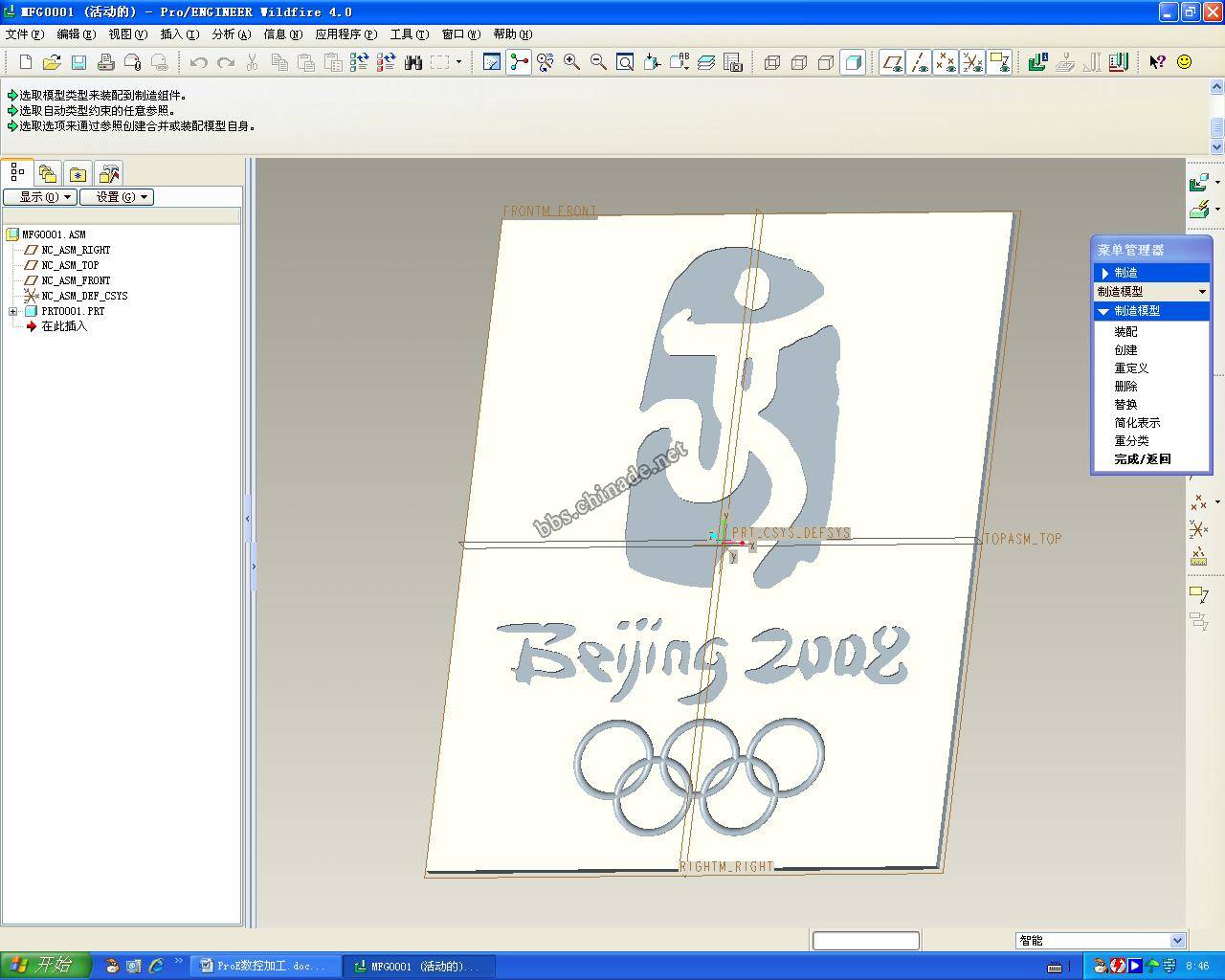Save the model with the floppy icon
The height and width of the screenshot is (980, 1225).
[78, 62]
